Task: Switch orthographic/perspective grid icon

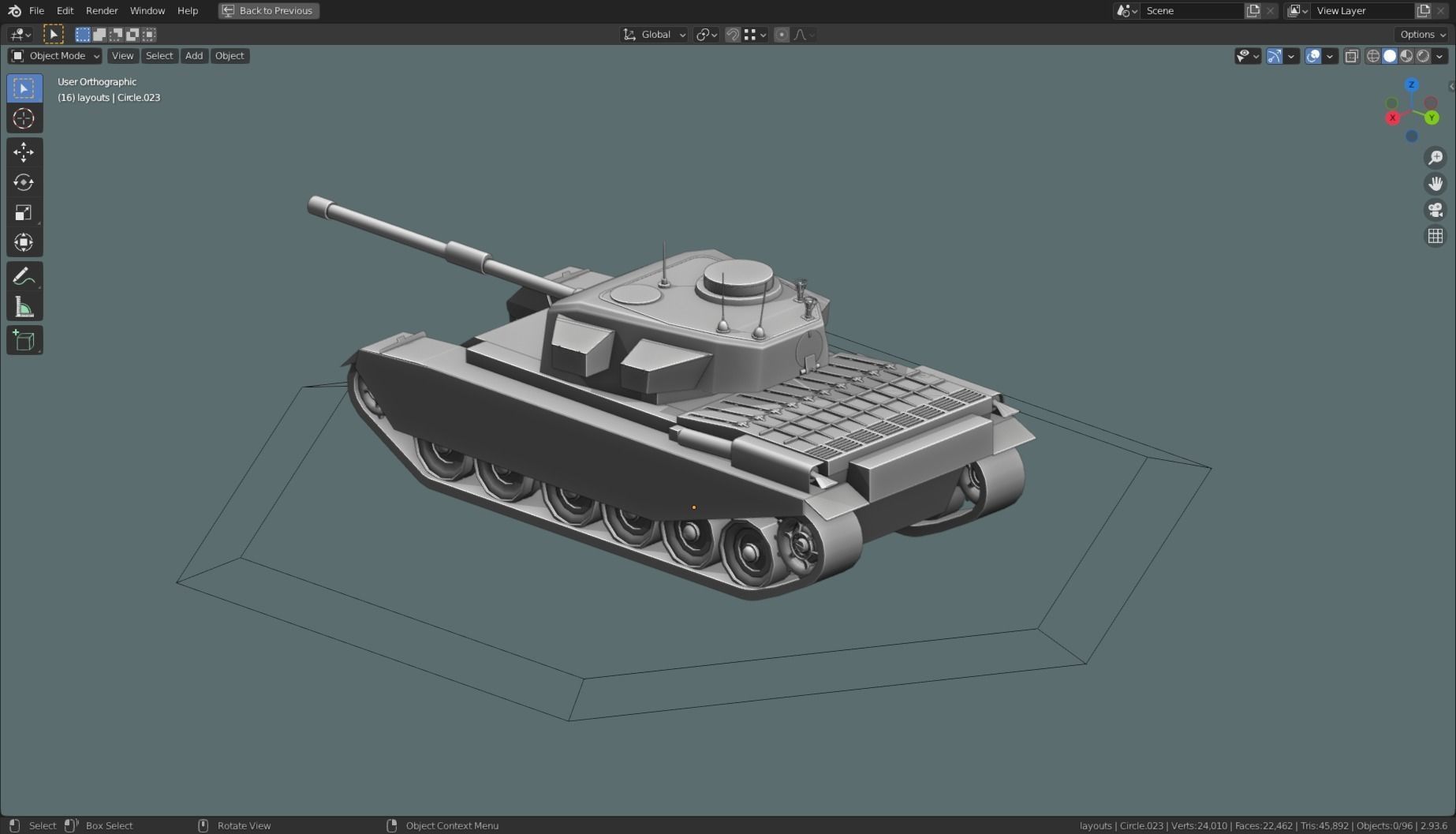Action: point(1435,236)
